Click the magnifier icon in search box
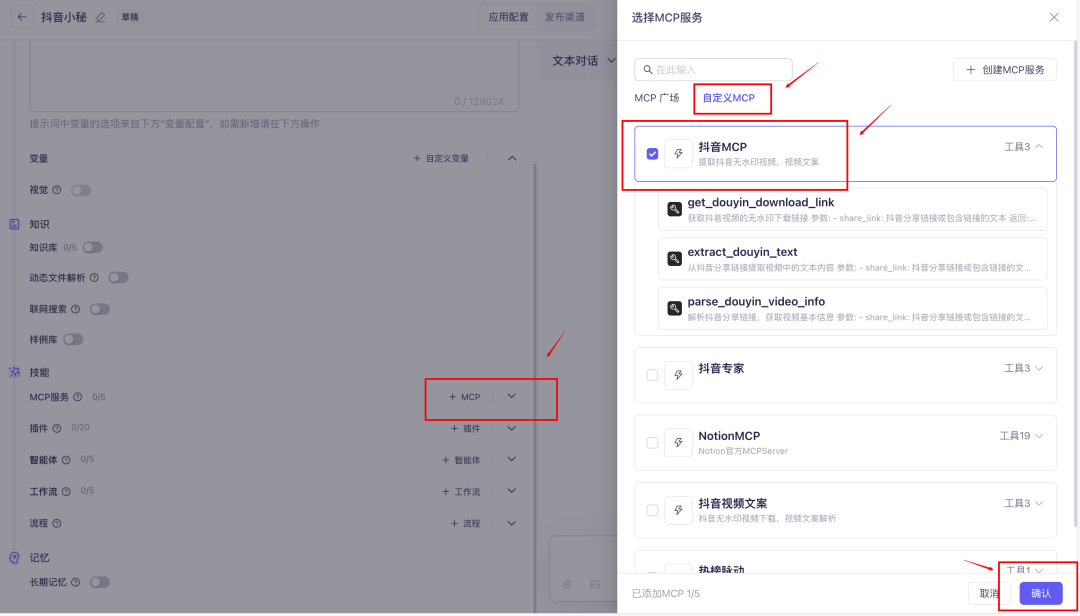The width and height of the screenshot is (1080, 616). 647,70
